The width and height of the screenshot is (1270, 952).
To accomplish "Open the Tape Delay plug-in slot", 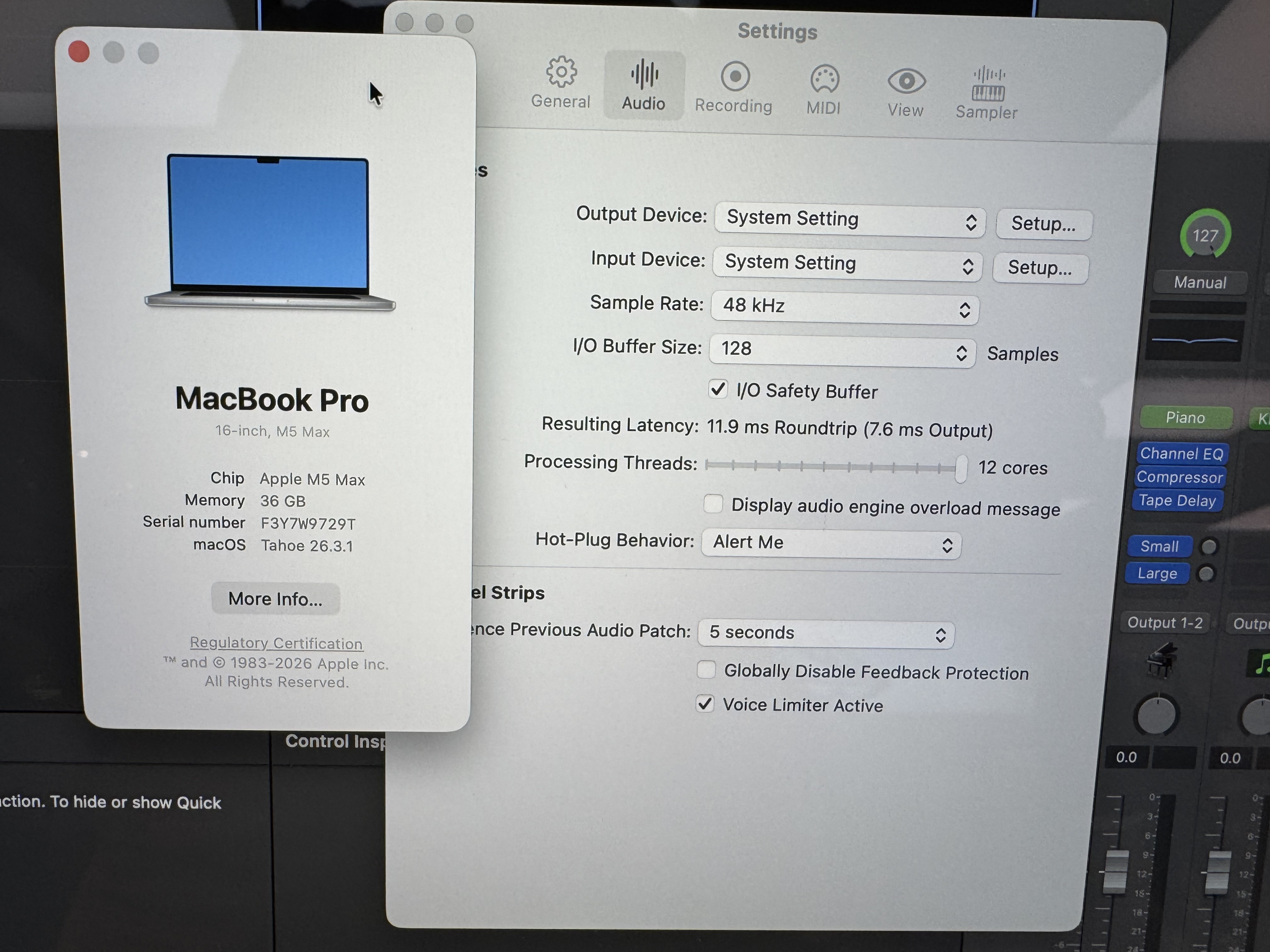I will [x=1178, y=501].
